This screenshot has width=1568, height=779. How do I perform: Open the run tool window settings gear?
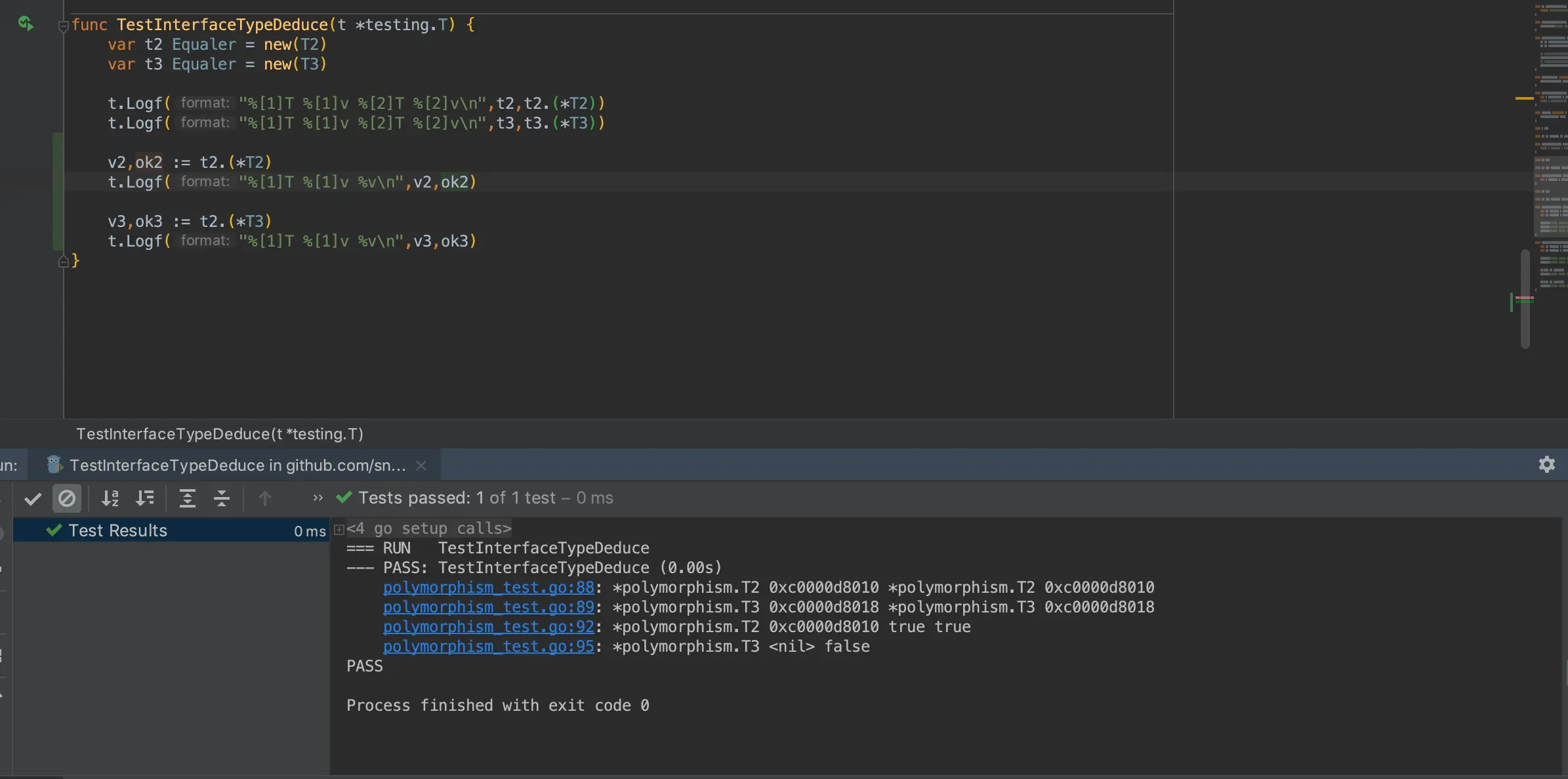click(1547, 464)
